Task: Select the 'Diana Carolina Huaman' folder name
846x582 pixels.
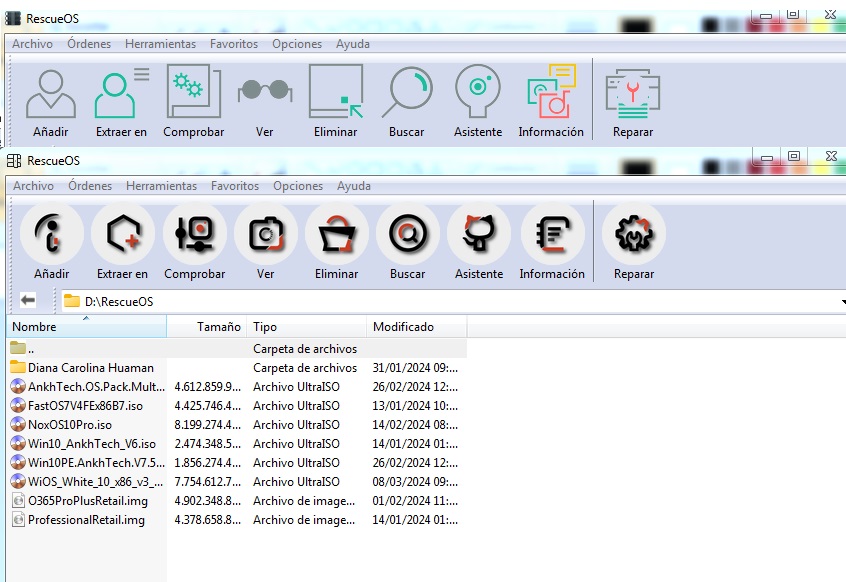Action: 91,368
